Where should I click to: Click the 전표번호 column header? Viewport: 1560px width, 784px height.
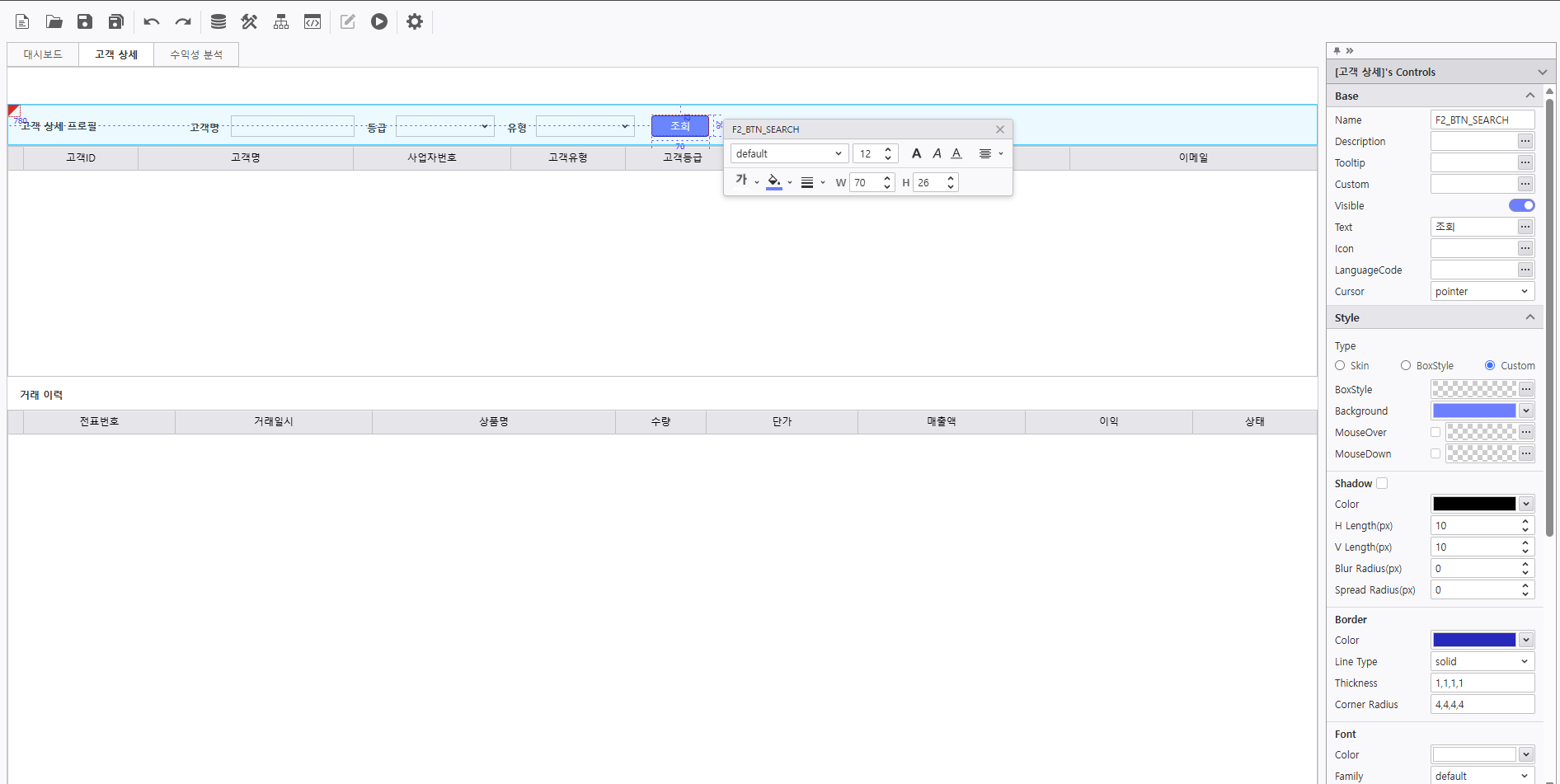click(100, 421)
